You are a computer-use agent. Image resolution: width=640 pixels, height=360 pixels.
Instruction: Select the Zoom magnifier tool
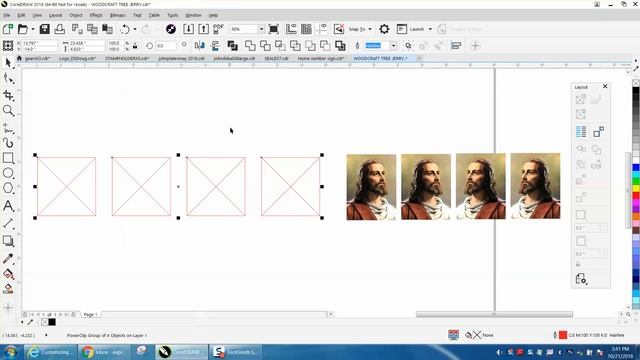8,111
